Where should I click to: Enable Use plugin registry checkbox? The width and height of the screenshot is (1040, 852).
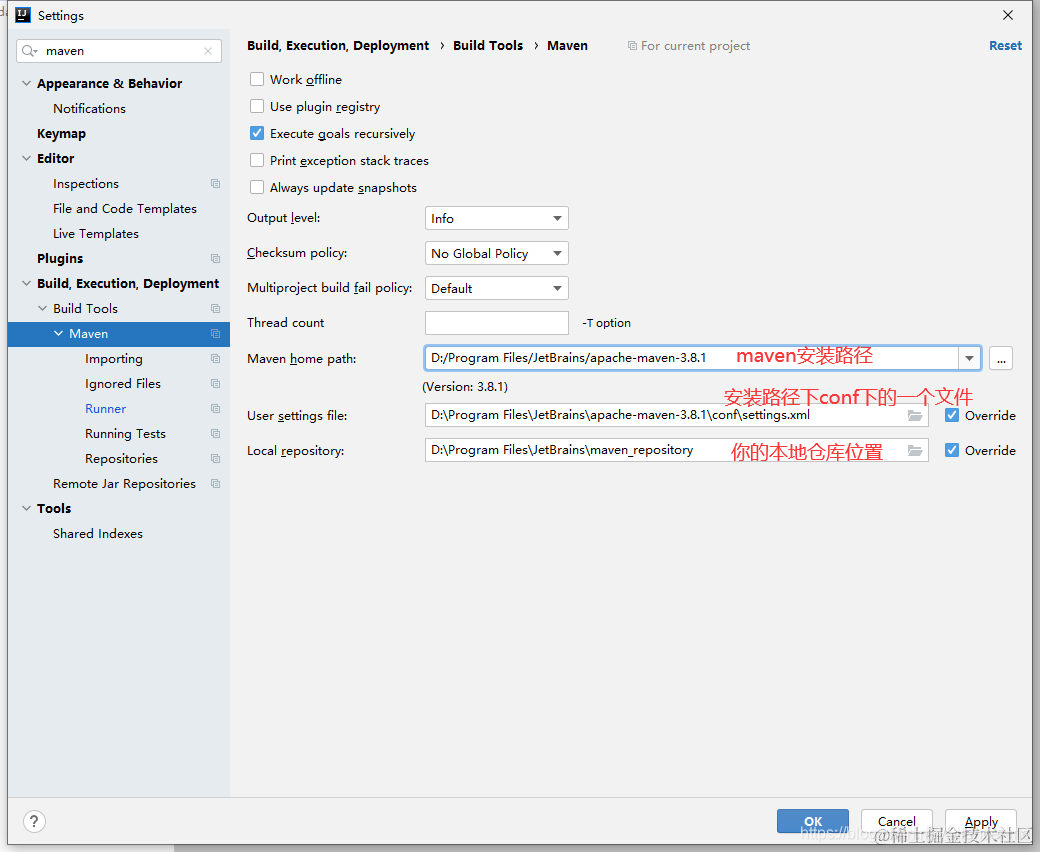(x=257, y=107)
